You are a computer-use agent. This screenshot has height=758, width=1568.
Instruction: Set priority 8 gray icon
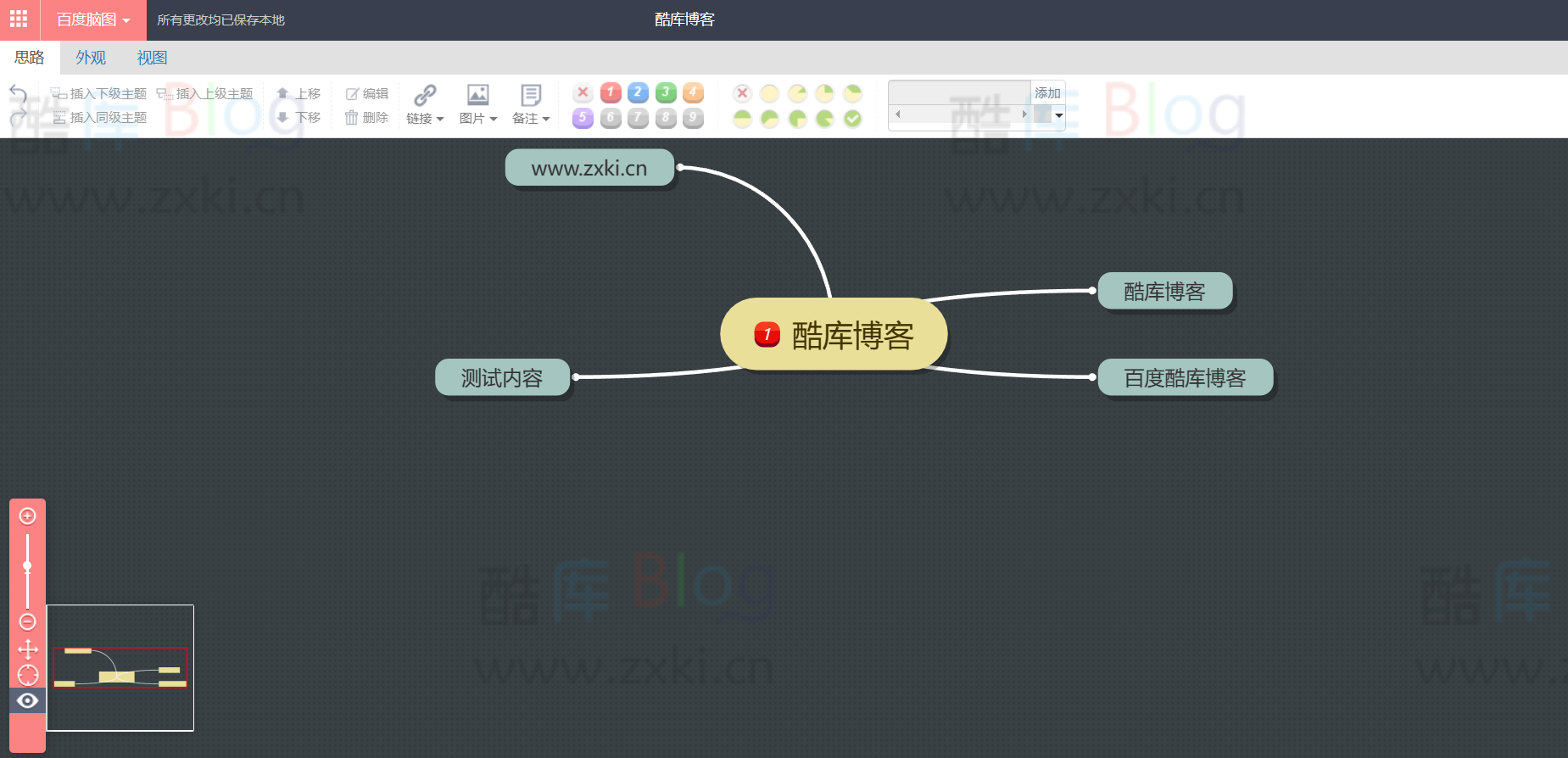[x=666, y=118]
